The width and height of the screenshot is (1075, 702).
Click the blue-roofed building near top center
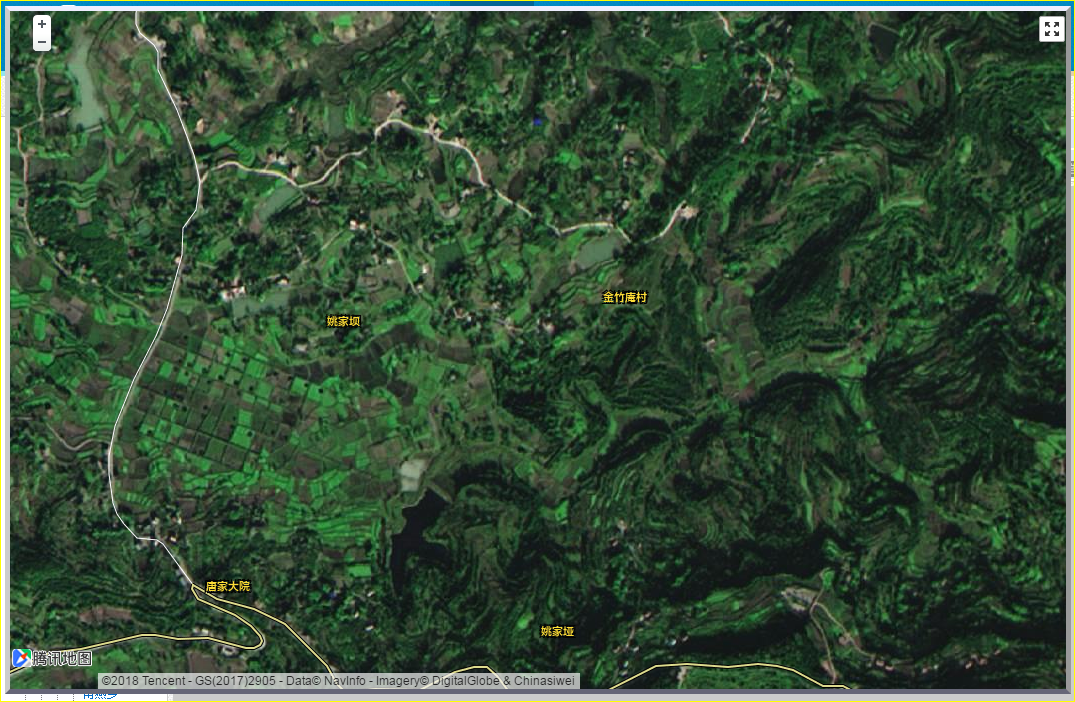click(x=538, y=122)
